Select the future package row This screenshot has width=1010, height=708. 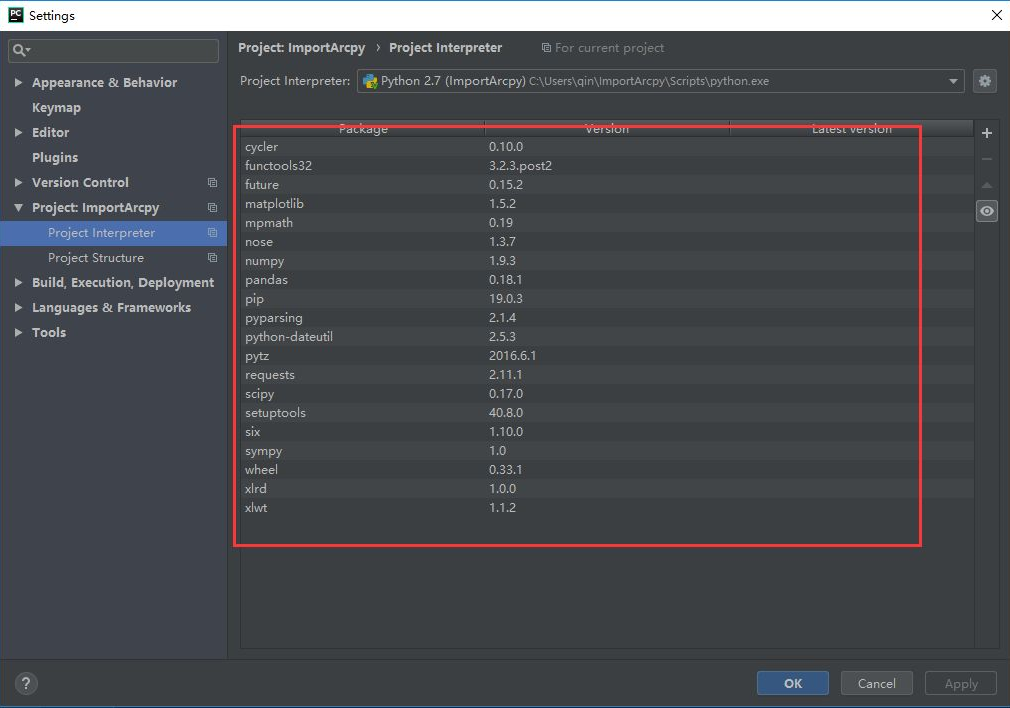[607, 185]
